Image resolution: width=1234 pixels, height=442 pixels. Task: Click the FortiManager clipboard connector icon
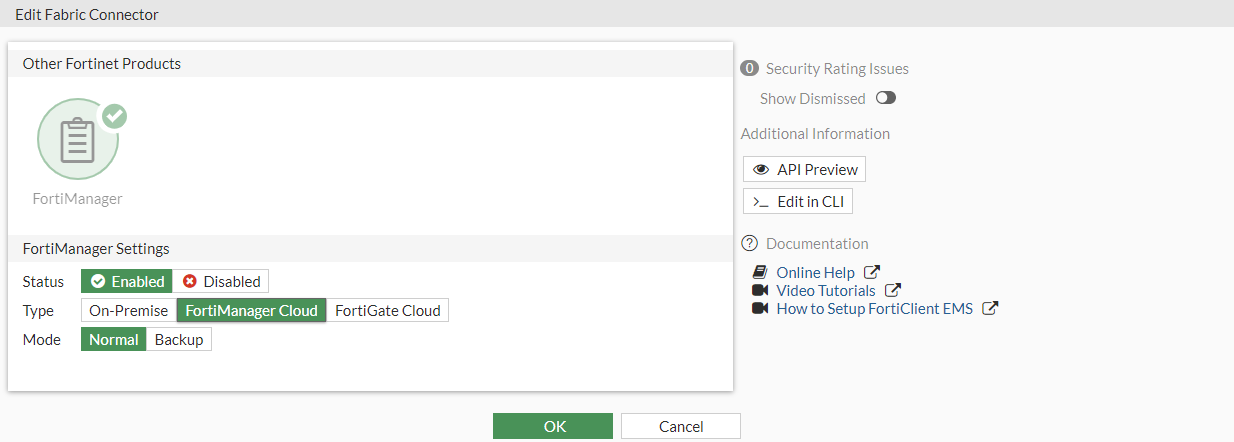click(77, 140)
